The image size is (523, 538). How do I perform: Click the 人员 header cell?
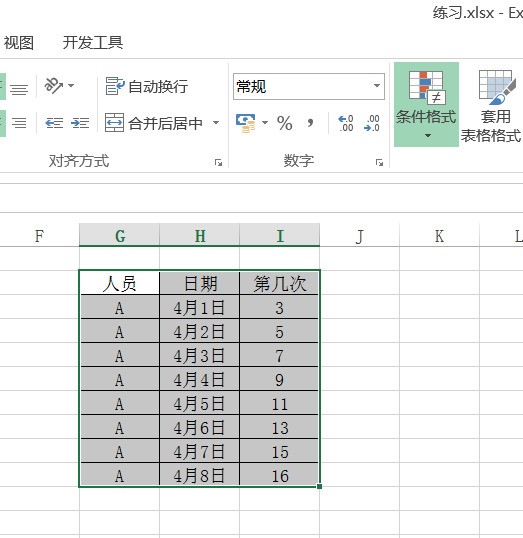pos(119,283)
